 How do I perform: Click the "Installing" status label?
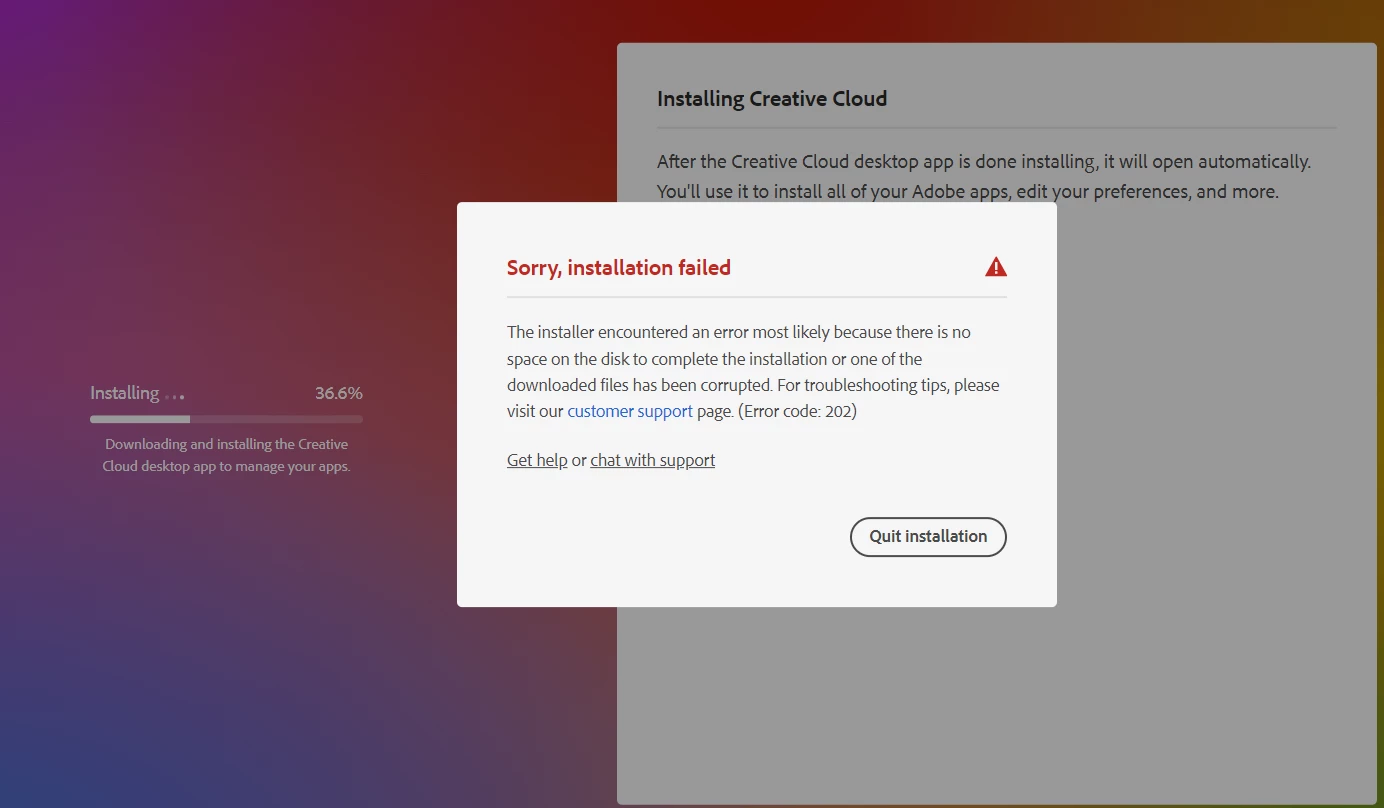click(124, 393)
